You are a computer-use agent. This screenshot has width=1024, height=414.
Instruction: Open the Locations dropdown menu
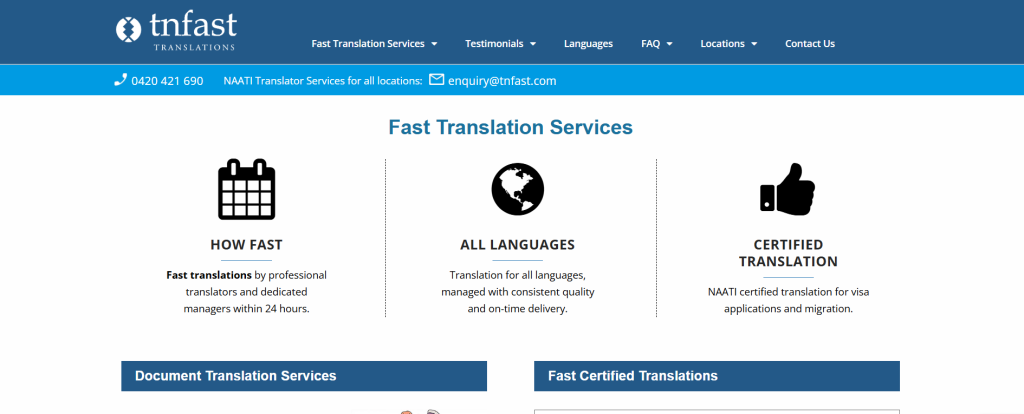728,44
